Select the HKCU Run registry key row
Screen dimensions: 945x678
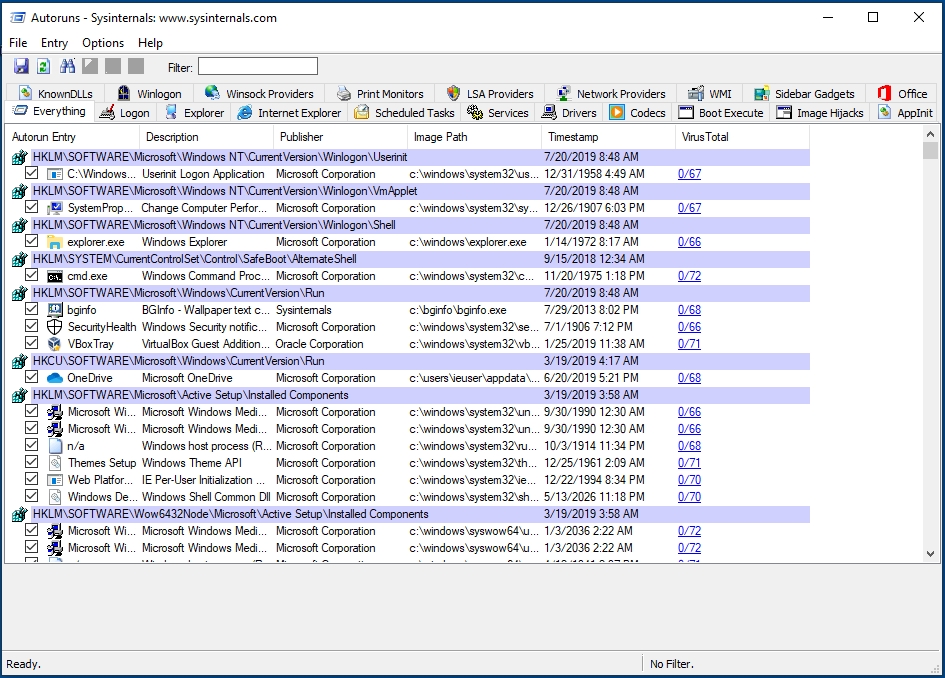click(x=178, y=361)
